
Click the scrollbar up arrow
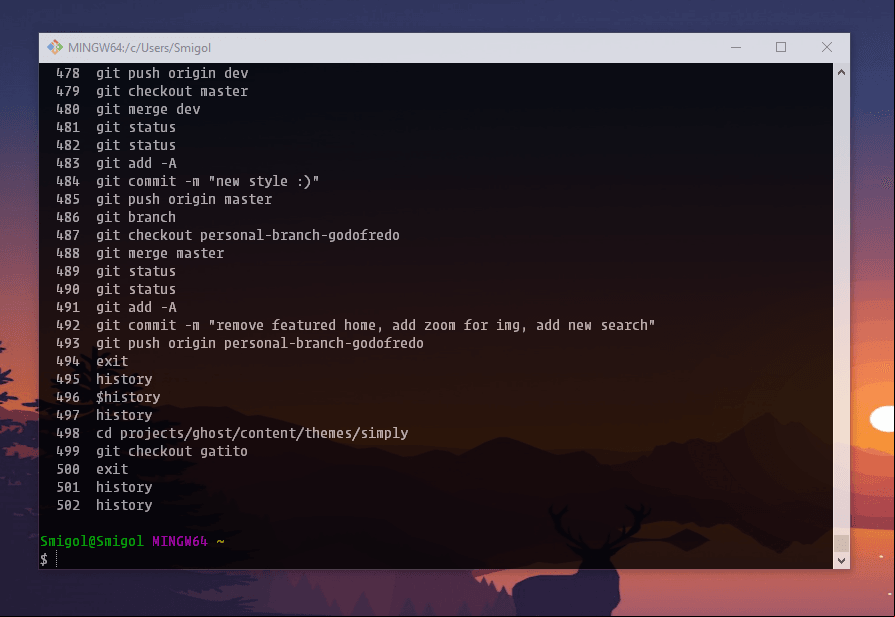(841, 72)
